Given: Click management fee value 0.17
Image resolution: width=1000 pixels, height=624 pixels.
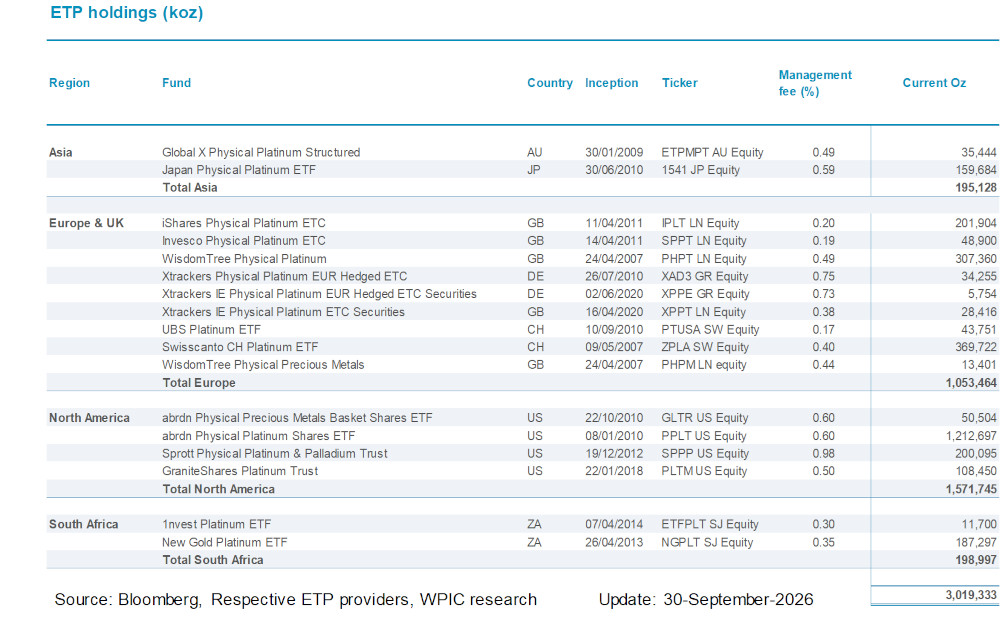Looking at the screenshot, I should pos(823,330).
